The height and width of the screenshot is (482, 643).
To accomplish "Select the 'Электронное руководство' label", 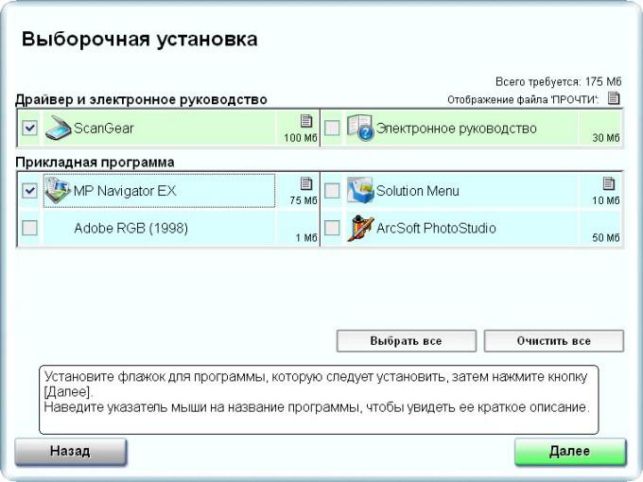I will pos(456,128).
